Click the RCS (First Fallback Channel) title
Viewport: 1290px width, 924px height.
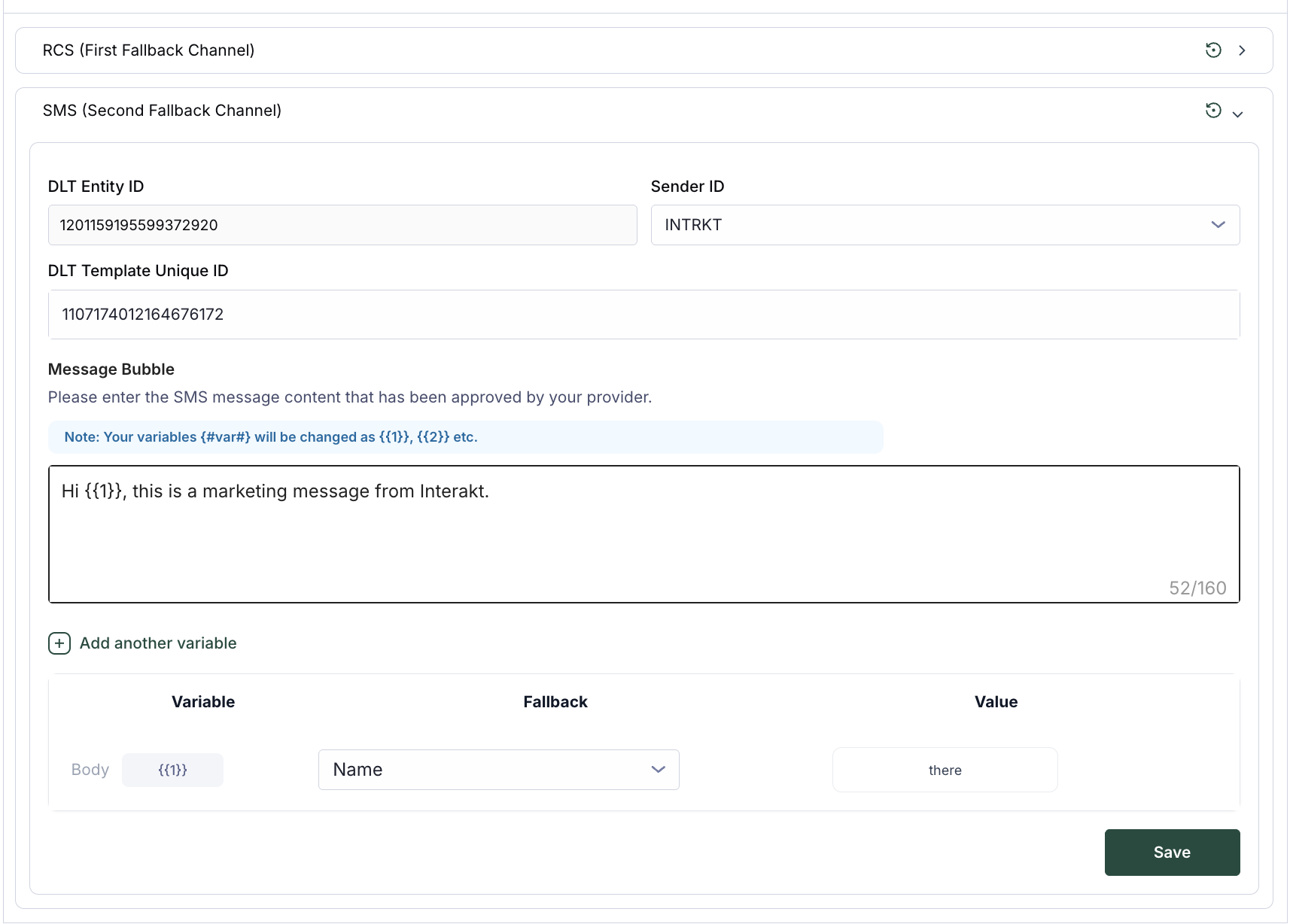(148, 50)
